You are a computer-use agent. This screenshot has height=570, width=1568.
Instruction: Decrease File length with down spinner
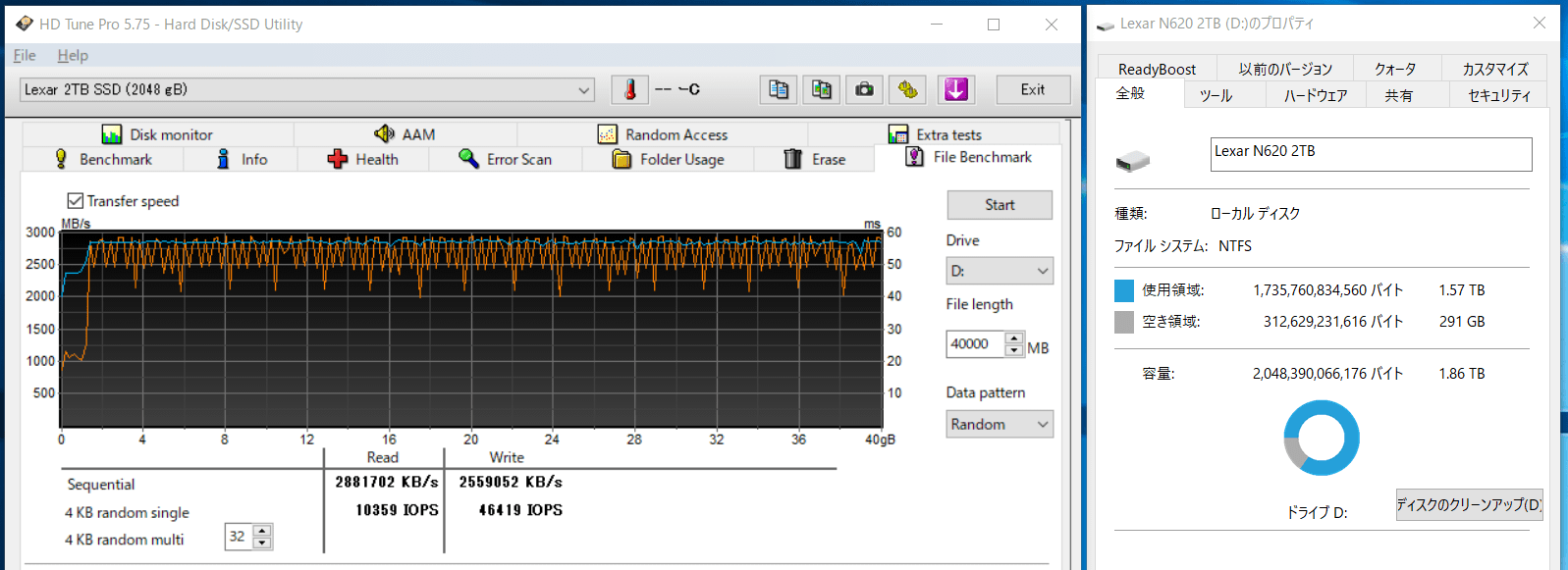tap(1014, 350)
